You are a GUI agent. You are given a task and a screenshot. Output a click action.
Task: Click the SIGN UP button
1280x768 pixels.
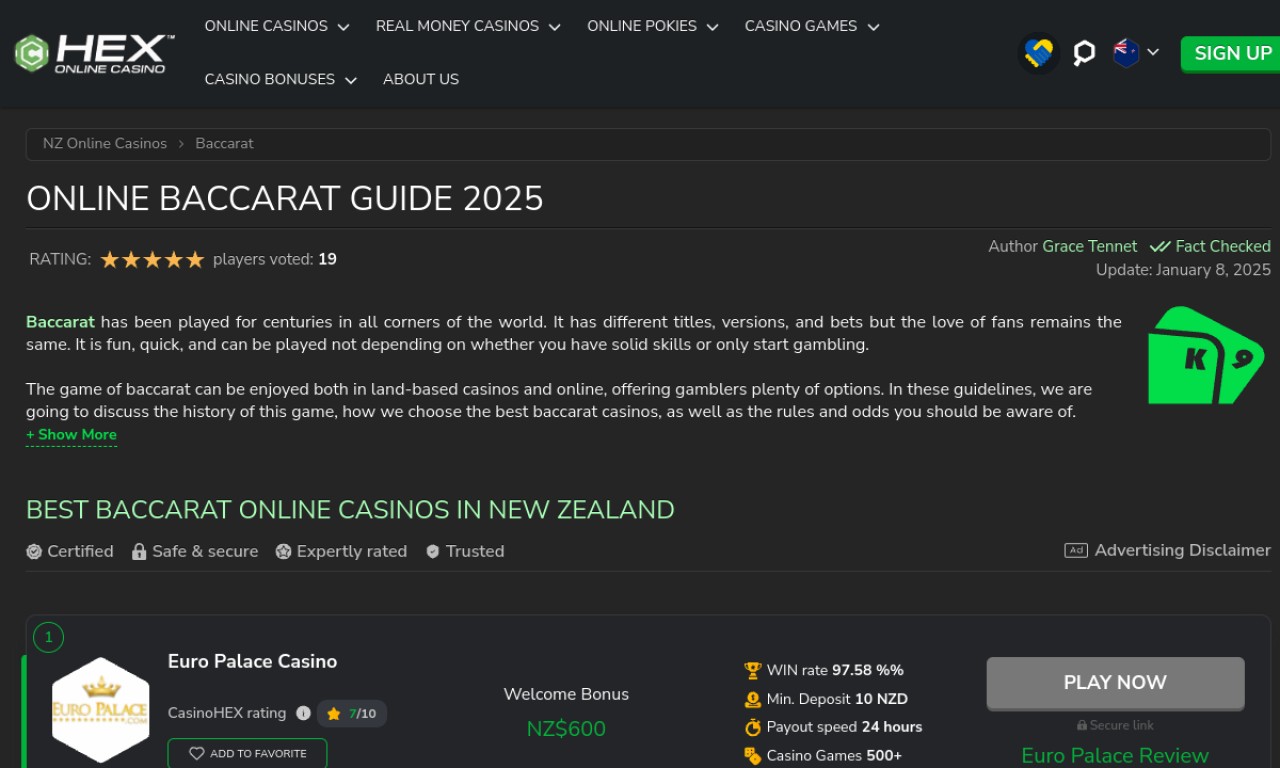[1233, 53]
